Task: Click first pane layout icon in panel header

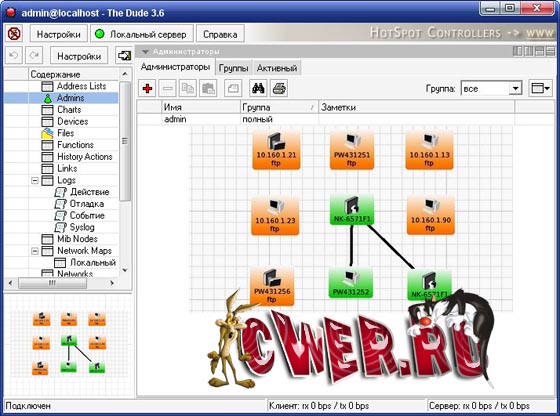Action: click(x=517, y=51)
